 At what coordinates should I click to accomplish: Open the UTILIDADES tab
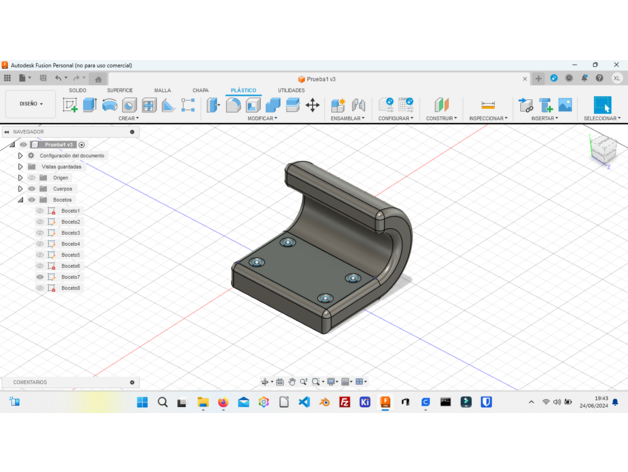291,90
